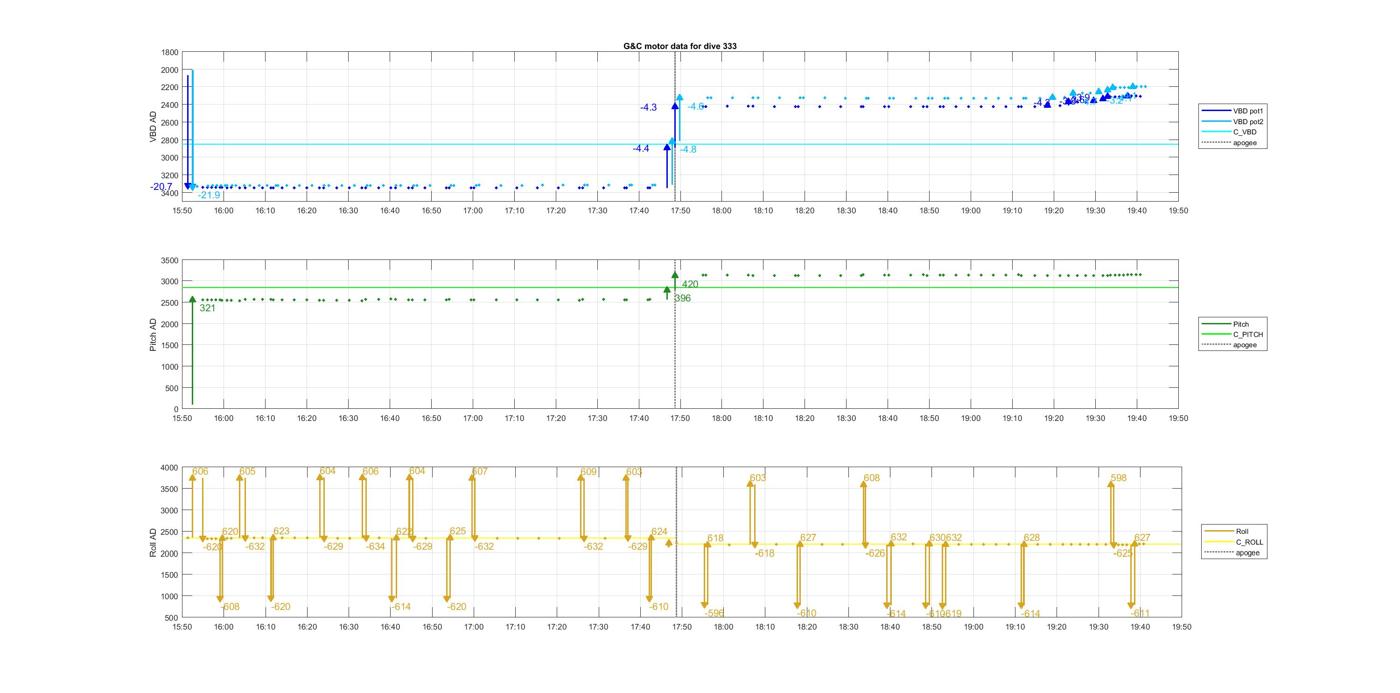Click the "-611" roll data label
Image resolution: width=1400 pixels, height=693 pixels.
point(1140,613)
